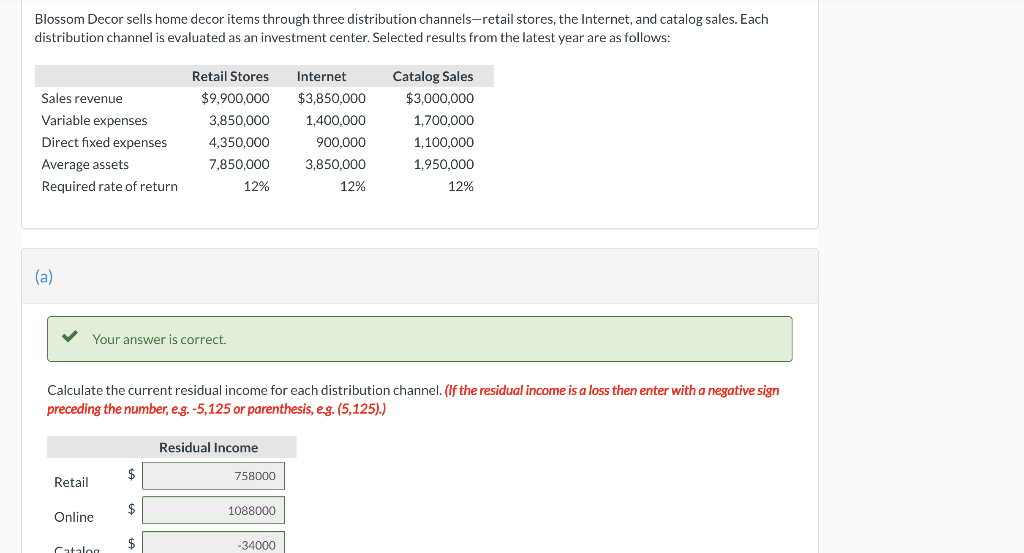Image resolution: width=1024 pixels, height=553 pixels.
Task: Select the Retail Stores column header
Action: tap(230, 76)
